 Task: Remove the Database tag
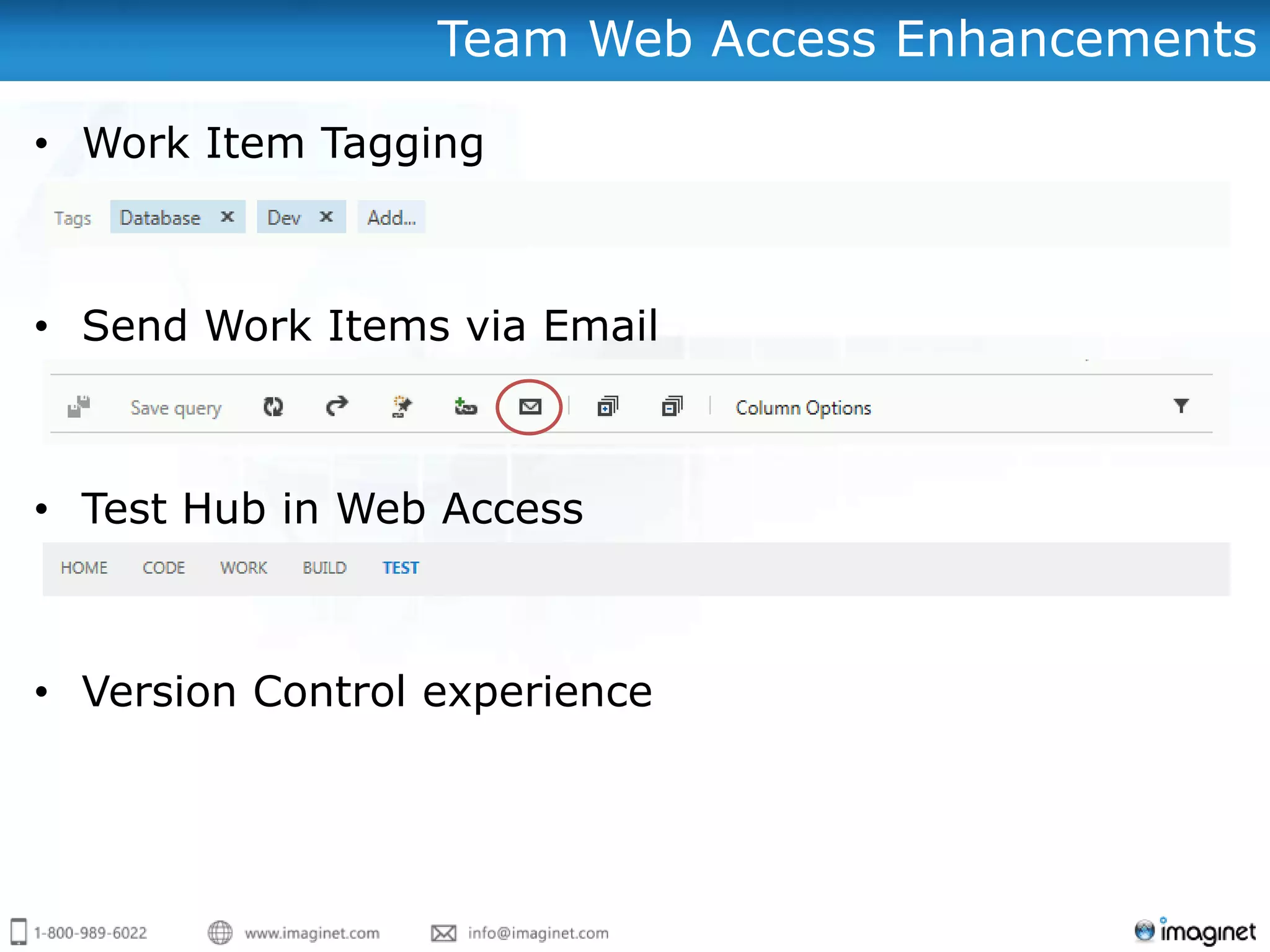click(228, 216)
